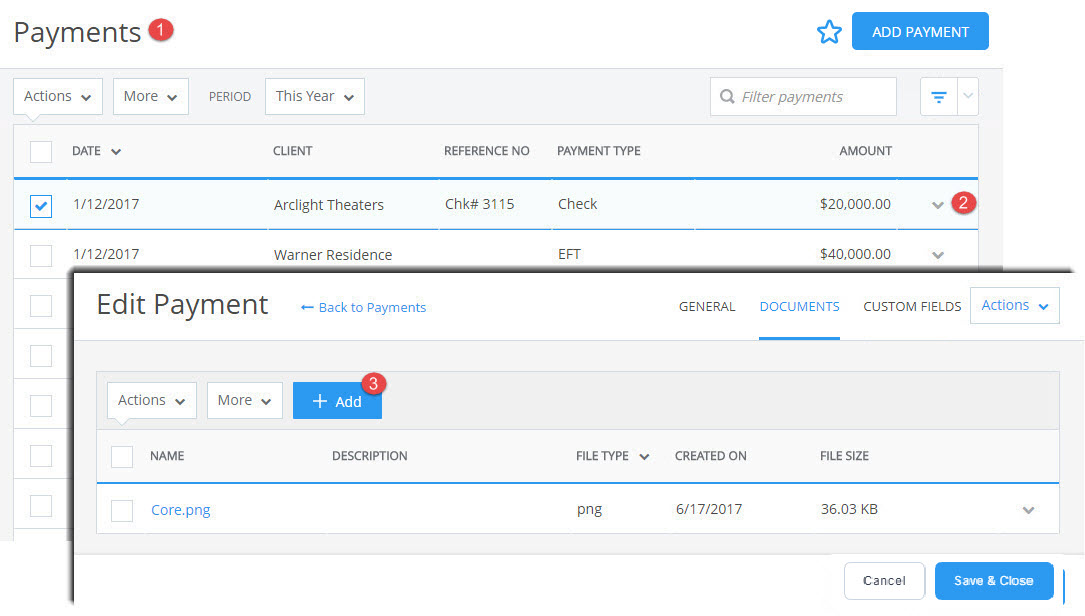The height and width of the screenshot is (616, 1085).
Task: Switch to the DOCUMENTS tab
Action: click(799, 307)
